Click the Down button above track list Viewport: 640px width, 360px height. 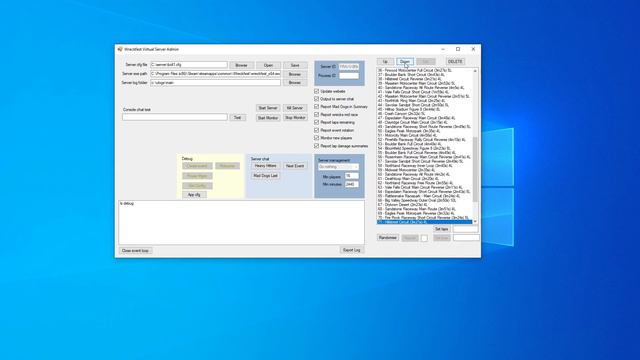point(405,62)
